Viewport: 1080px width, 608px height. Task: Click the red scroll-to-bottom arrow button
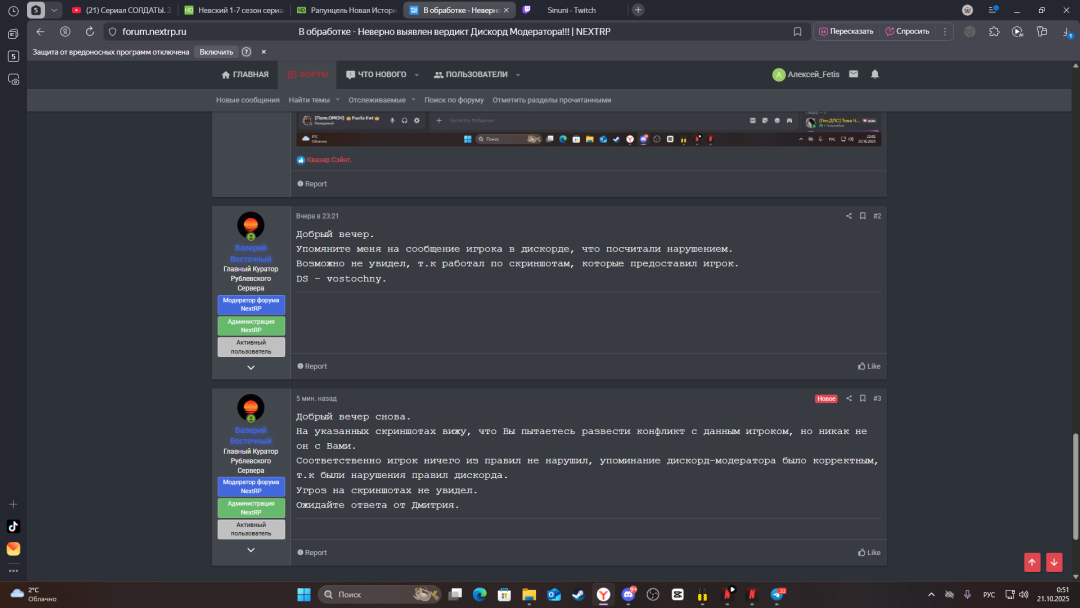click(x=1054, y=562)
